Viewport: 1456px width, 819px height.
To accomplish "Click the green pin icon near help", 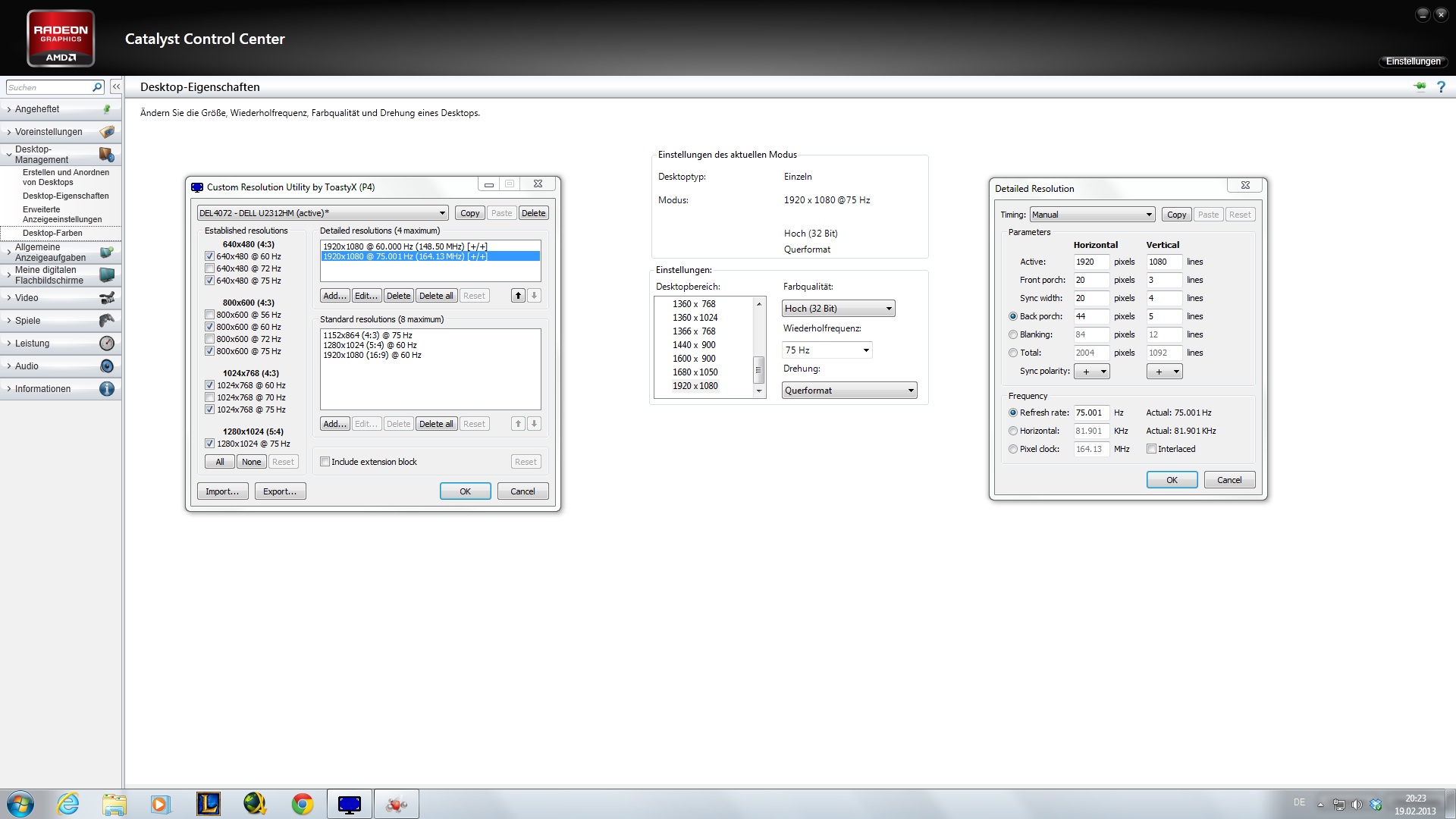I will (1420, 86).
